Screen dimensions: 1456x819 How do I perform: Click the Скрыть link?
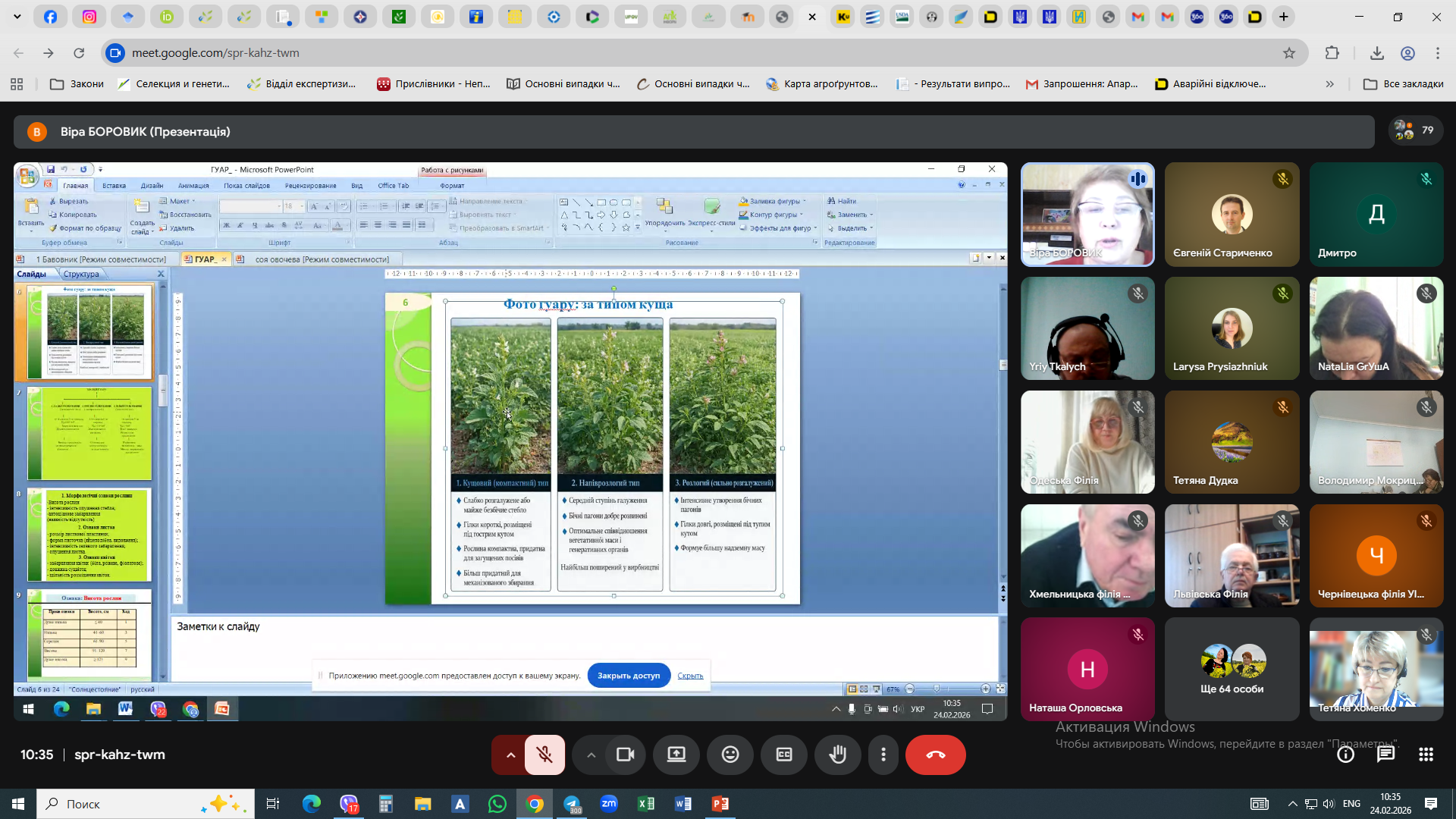690,675
